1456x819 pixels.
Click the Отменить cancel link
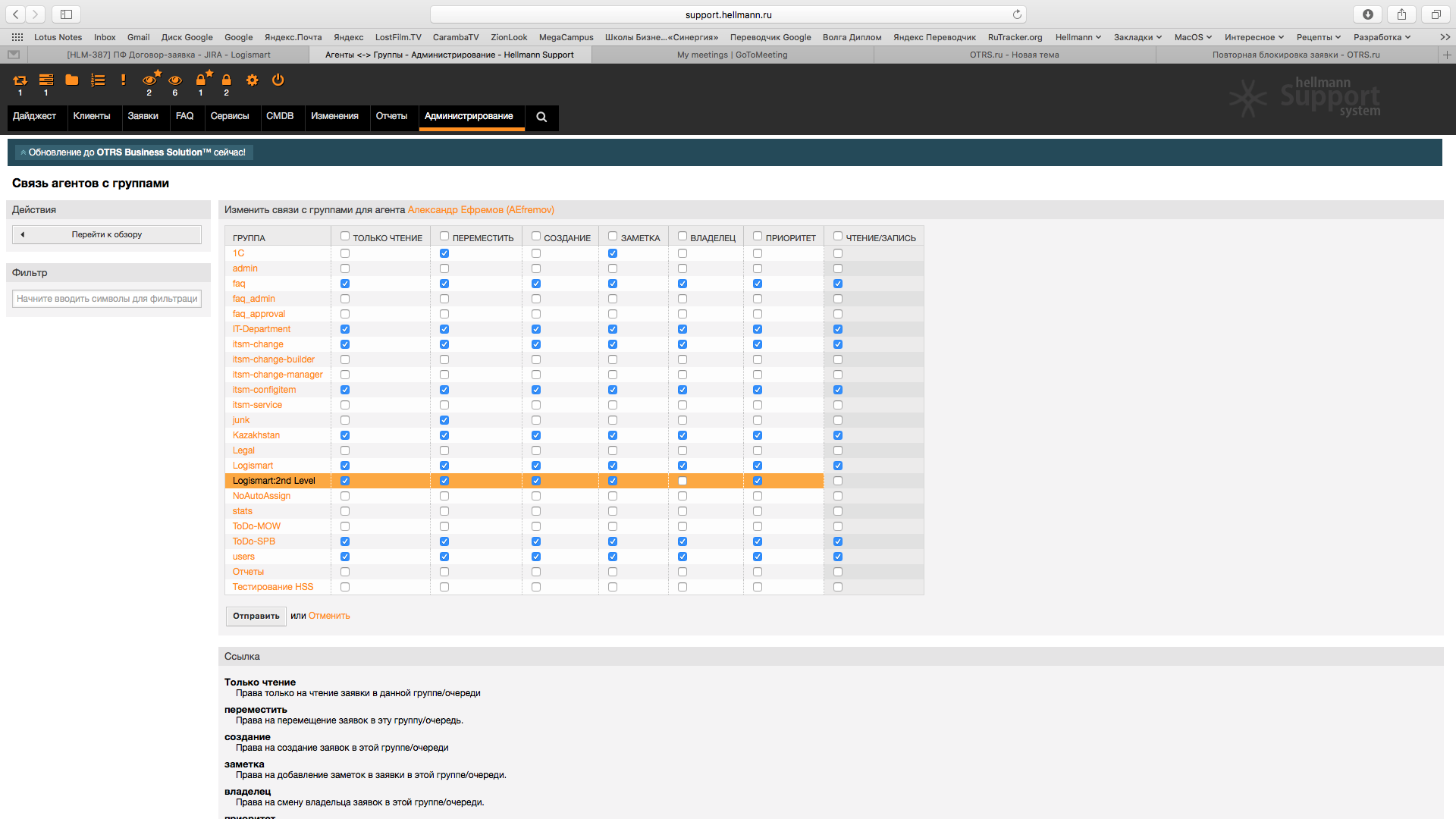329,616
